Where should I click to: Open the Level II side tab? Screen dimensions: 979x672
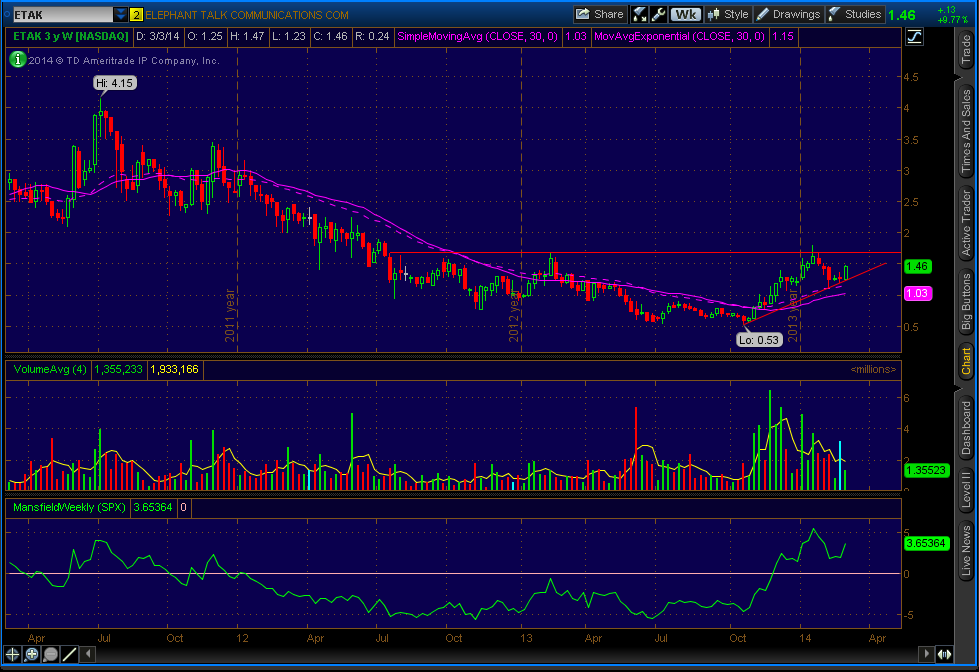967,490
